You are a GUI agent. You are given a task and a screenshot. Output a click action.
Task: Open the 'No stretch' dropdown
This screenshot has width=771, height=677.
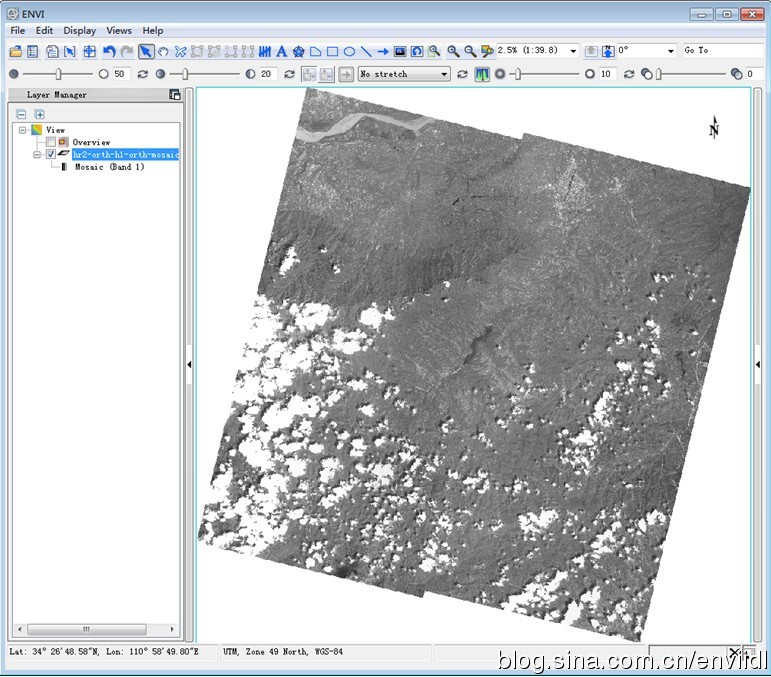tap(444, 74)
